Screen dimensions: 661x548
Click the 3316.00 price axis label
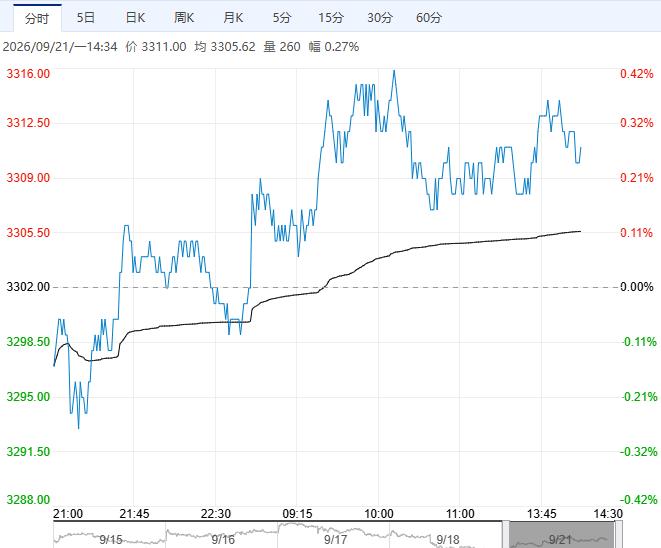click(28, 74)
